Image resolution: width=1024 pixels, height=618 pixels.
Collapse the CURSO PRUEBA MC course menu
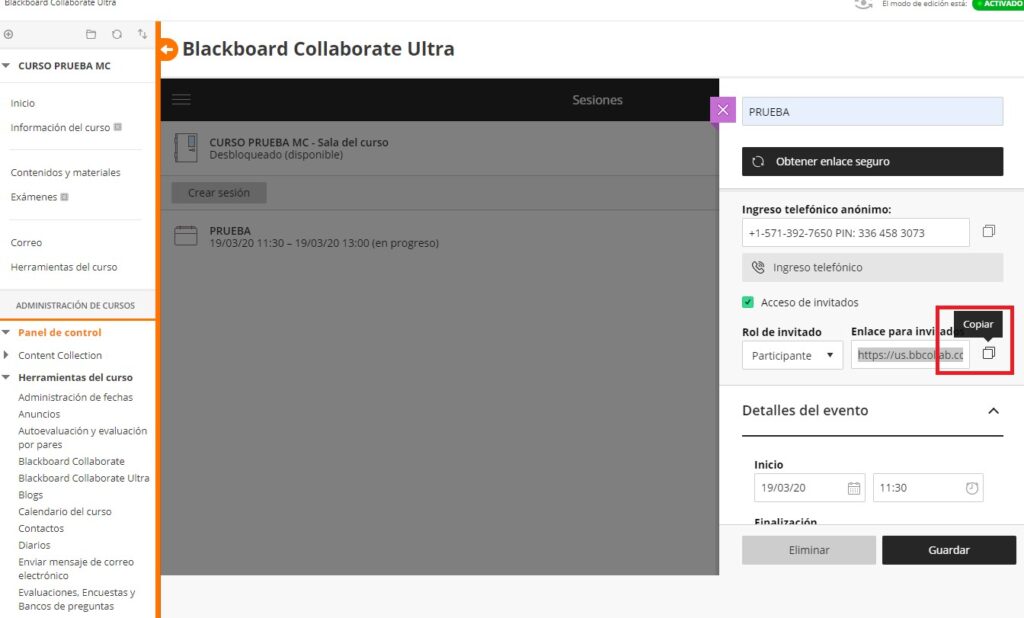(x=6, y=66)
